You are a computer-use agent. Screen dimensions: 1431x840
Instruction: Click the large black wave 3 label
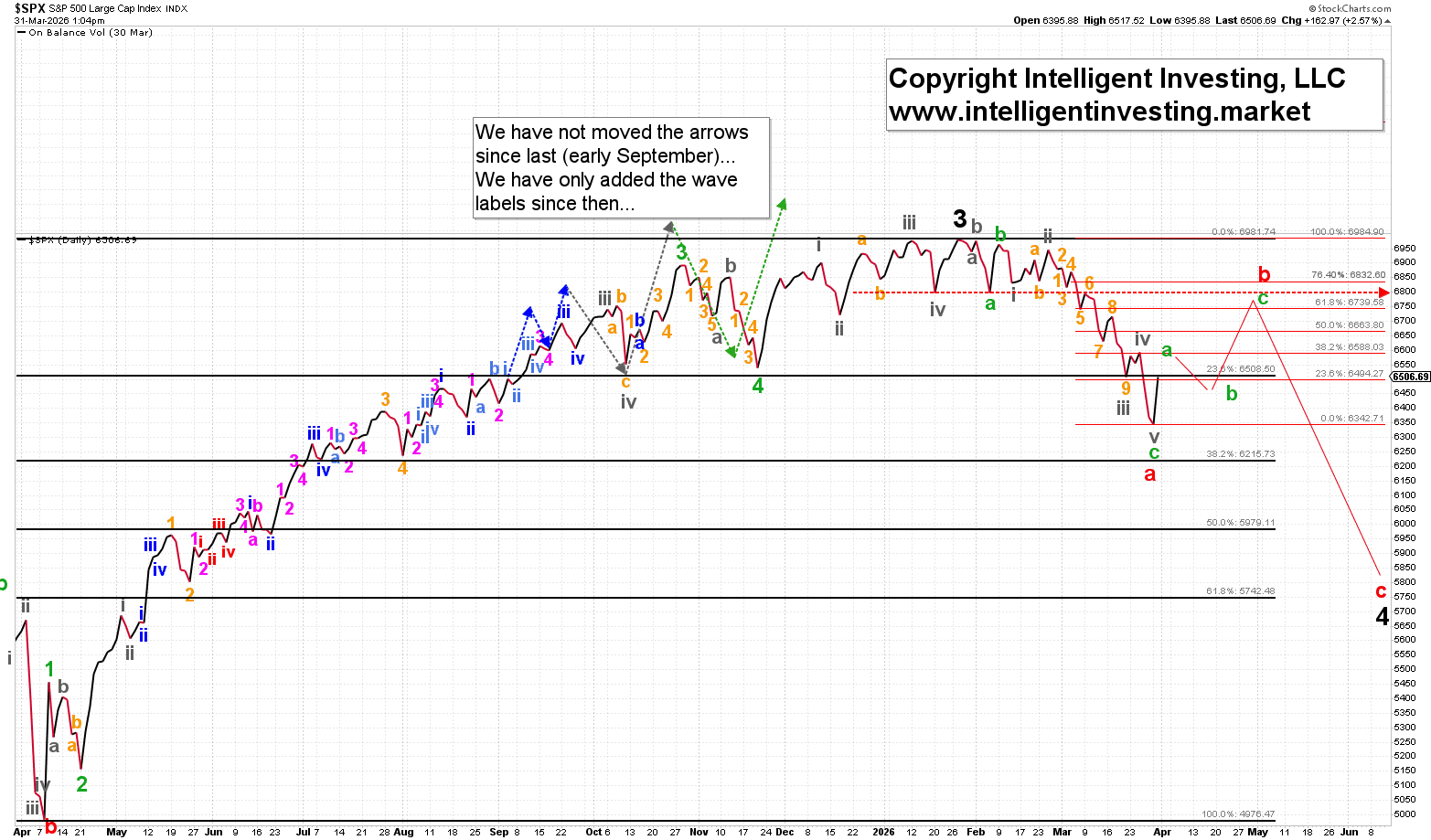coord(959,218)
